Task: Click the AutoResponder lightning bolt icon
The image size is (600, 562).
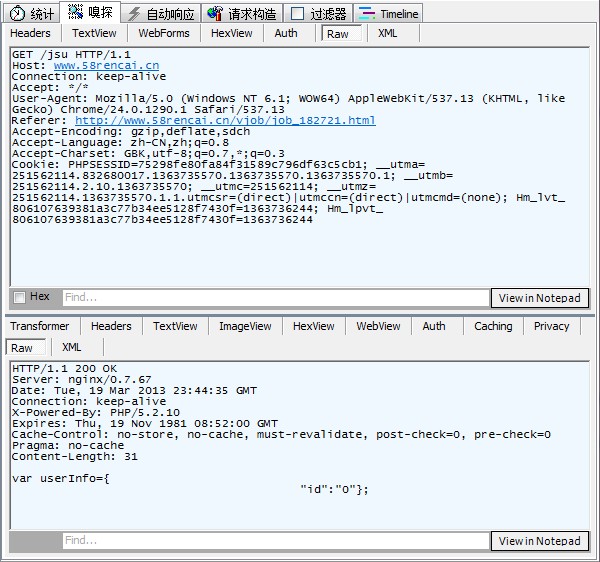Action: (x=134, y=14)
